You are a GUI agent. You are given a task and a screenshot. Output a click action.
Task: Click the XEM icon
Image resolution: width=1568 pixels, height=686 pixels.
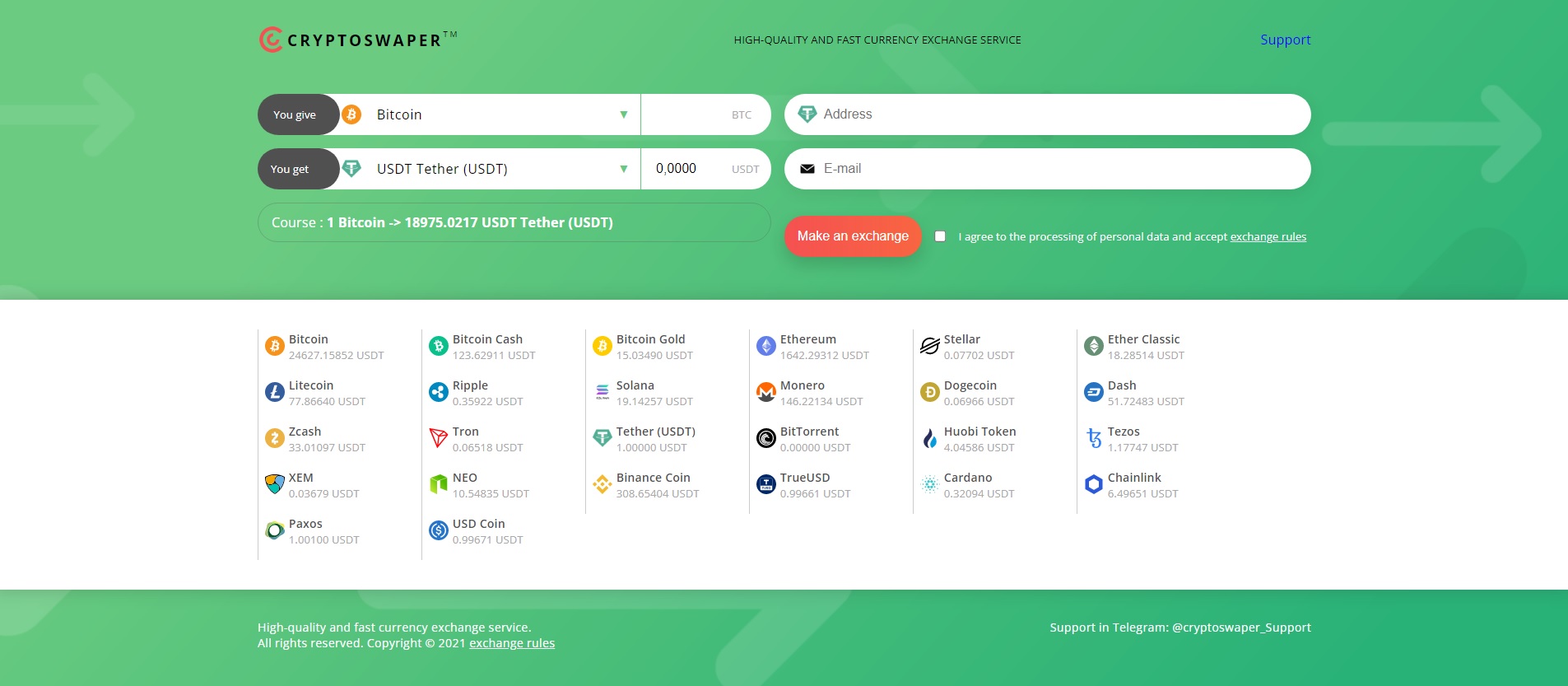tap(275, 484)
